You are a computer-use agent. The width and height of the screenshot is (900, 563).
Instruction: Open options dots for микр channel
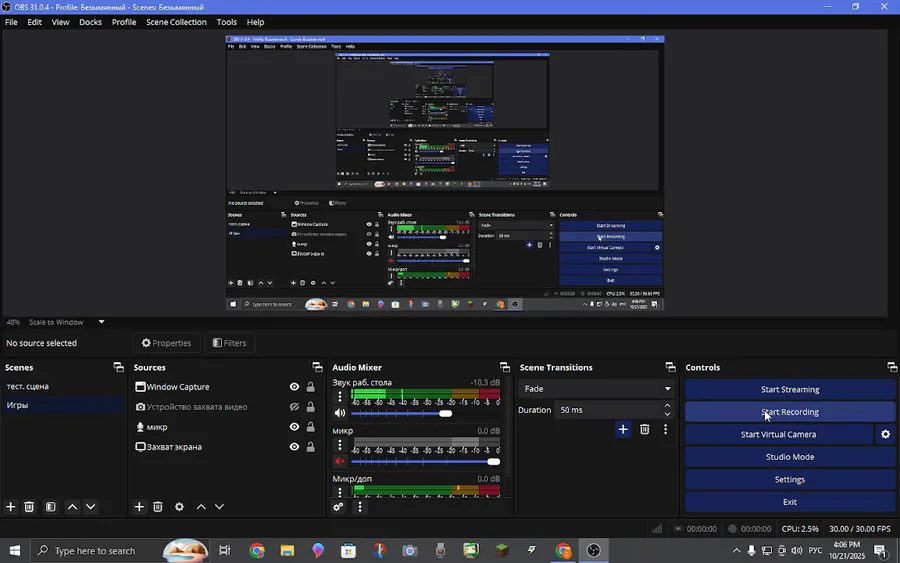pos(340,445)
